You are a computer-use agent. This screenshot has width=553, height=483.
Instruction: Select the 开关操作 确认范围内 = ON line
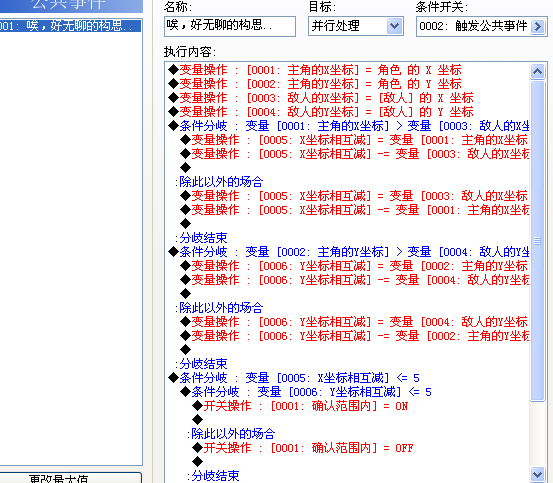pyautogui.click(x=300, y=406)
